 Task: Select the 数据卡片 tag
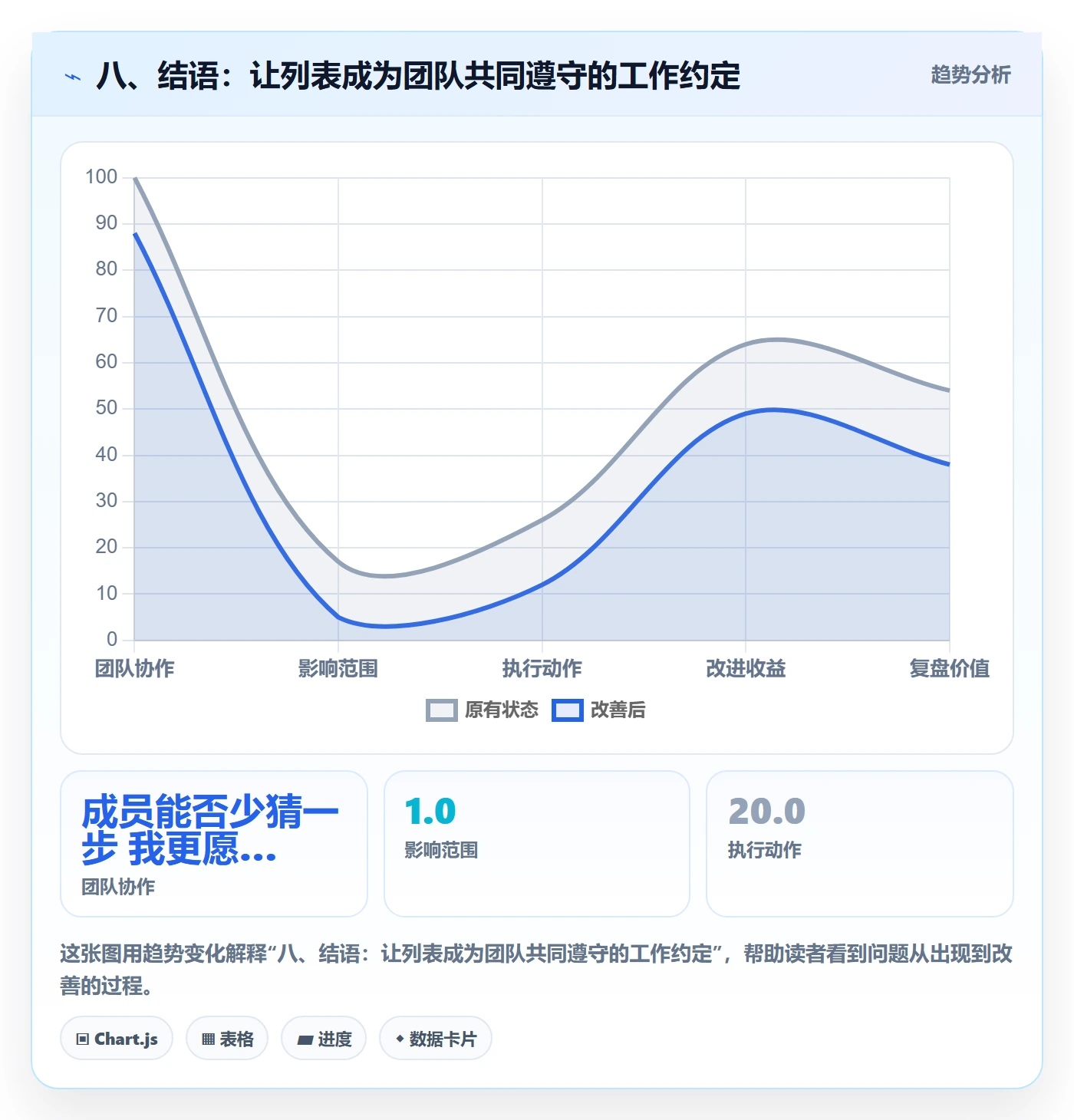pyautogui.click(x=436, y=1039)
